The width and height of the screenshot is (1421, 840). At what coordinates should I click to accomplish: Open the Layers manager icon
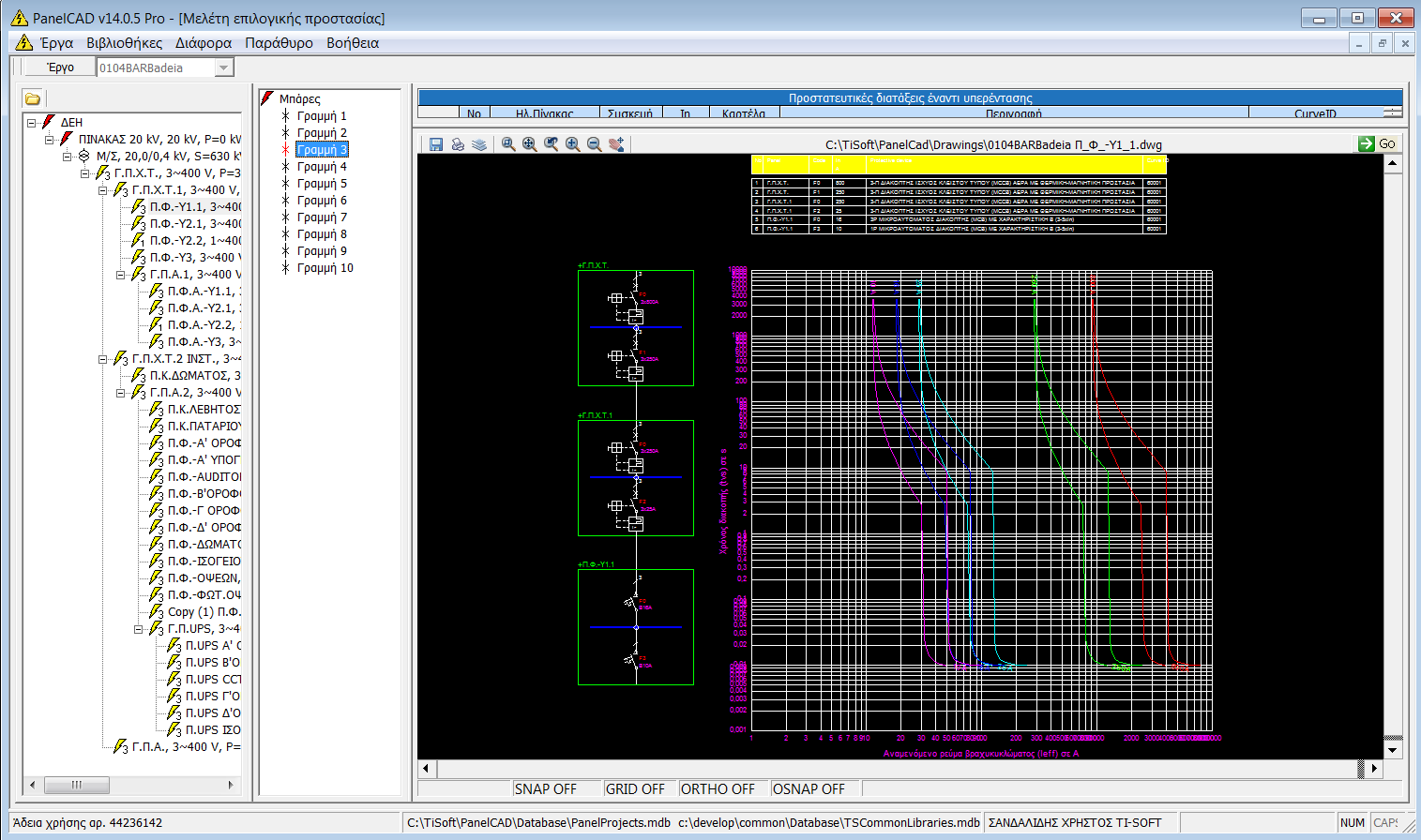click(480, 143)
